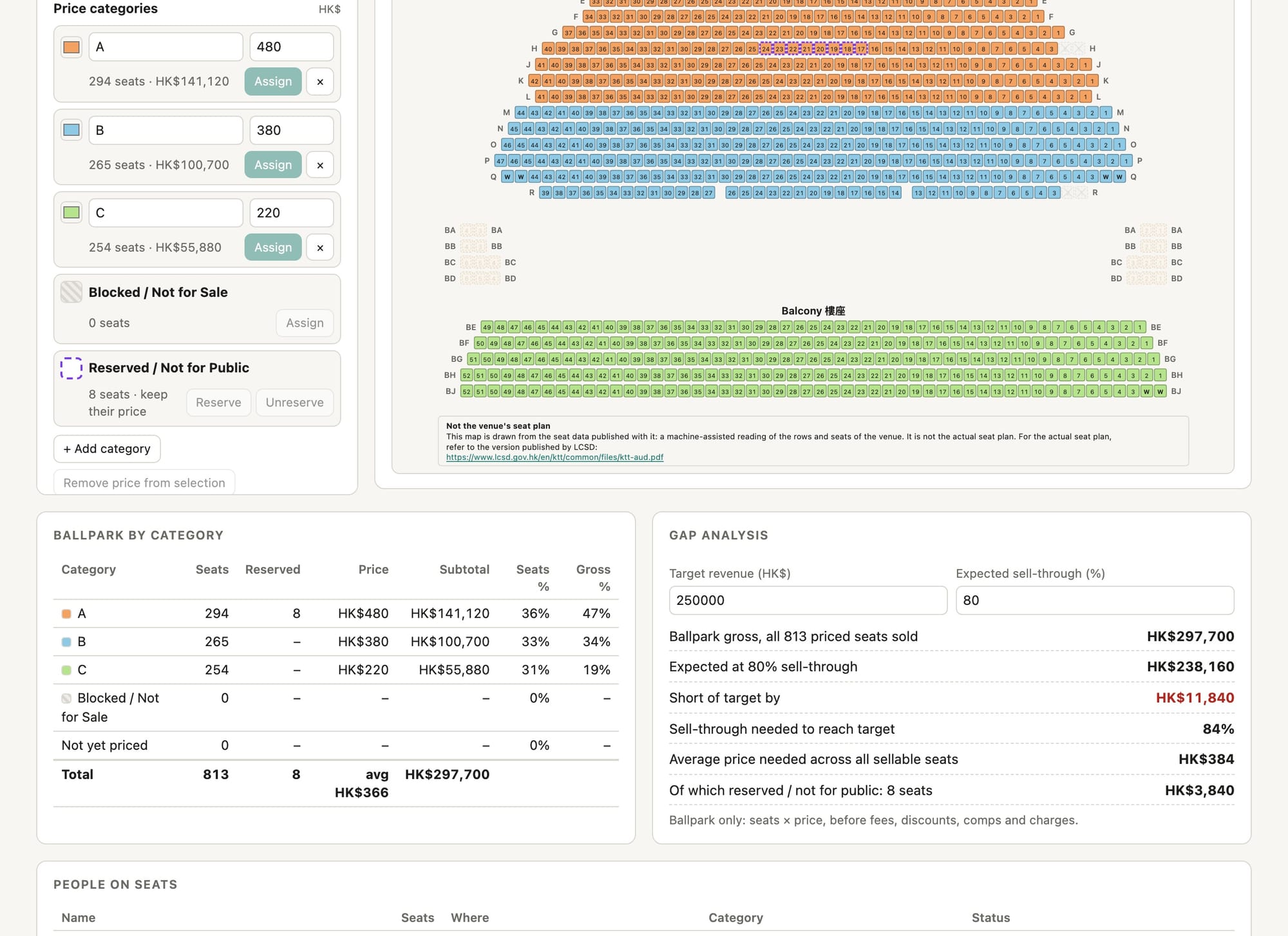Select seat 44 in row M
Viewport: 1288px width, 936px height.
520,113
